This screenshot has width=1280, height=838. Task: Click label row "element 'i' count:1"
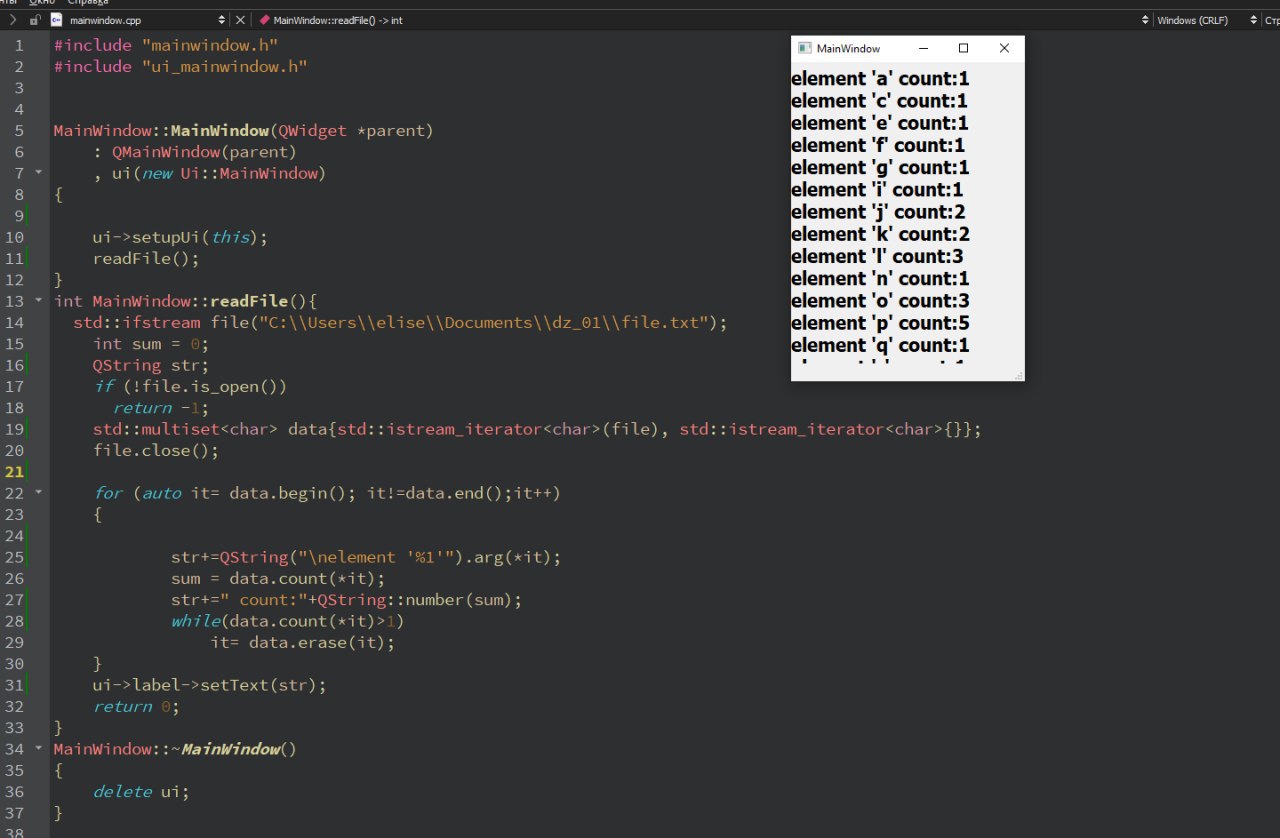[877, 190]
